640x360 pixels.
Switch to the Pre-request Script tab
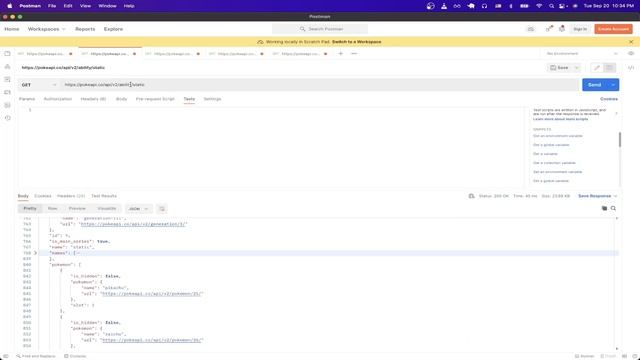pos(155,99)
